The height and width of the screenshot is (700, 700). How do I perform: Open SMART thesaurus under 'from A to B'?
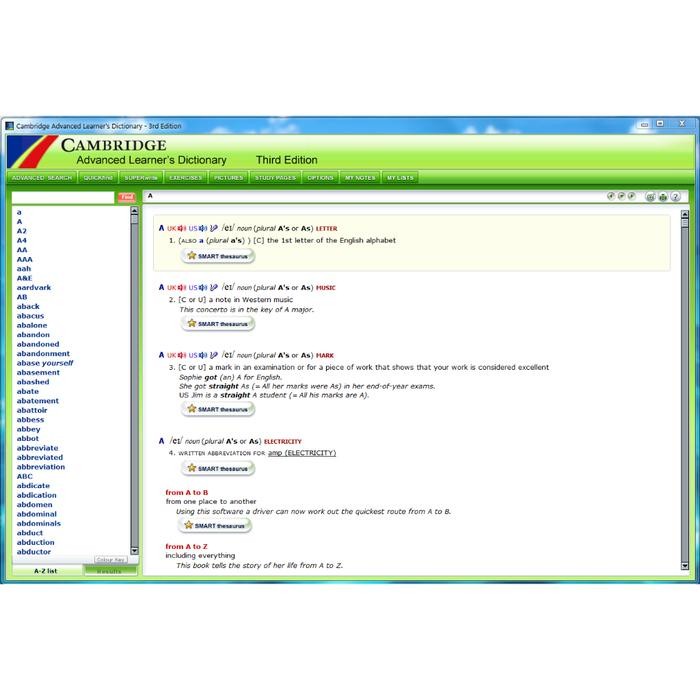215,525
